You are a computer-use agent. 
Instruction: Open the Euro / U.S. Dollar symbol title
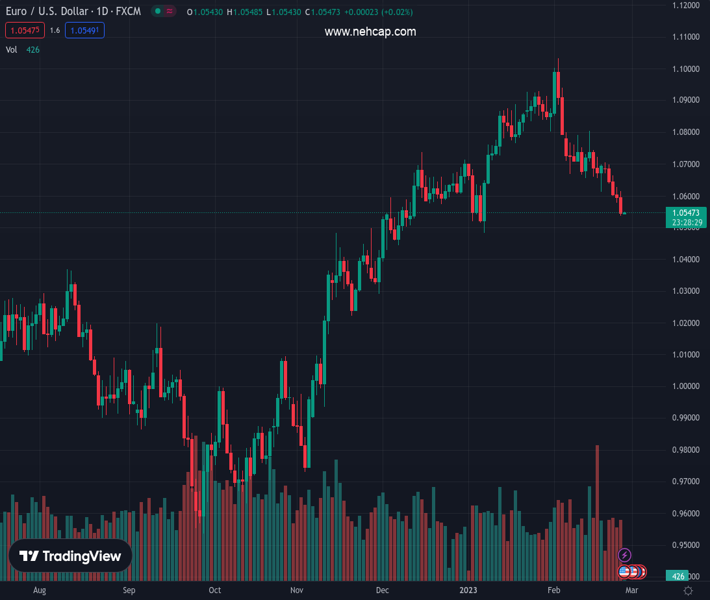pos(72,12)
